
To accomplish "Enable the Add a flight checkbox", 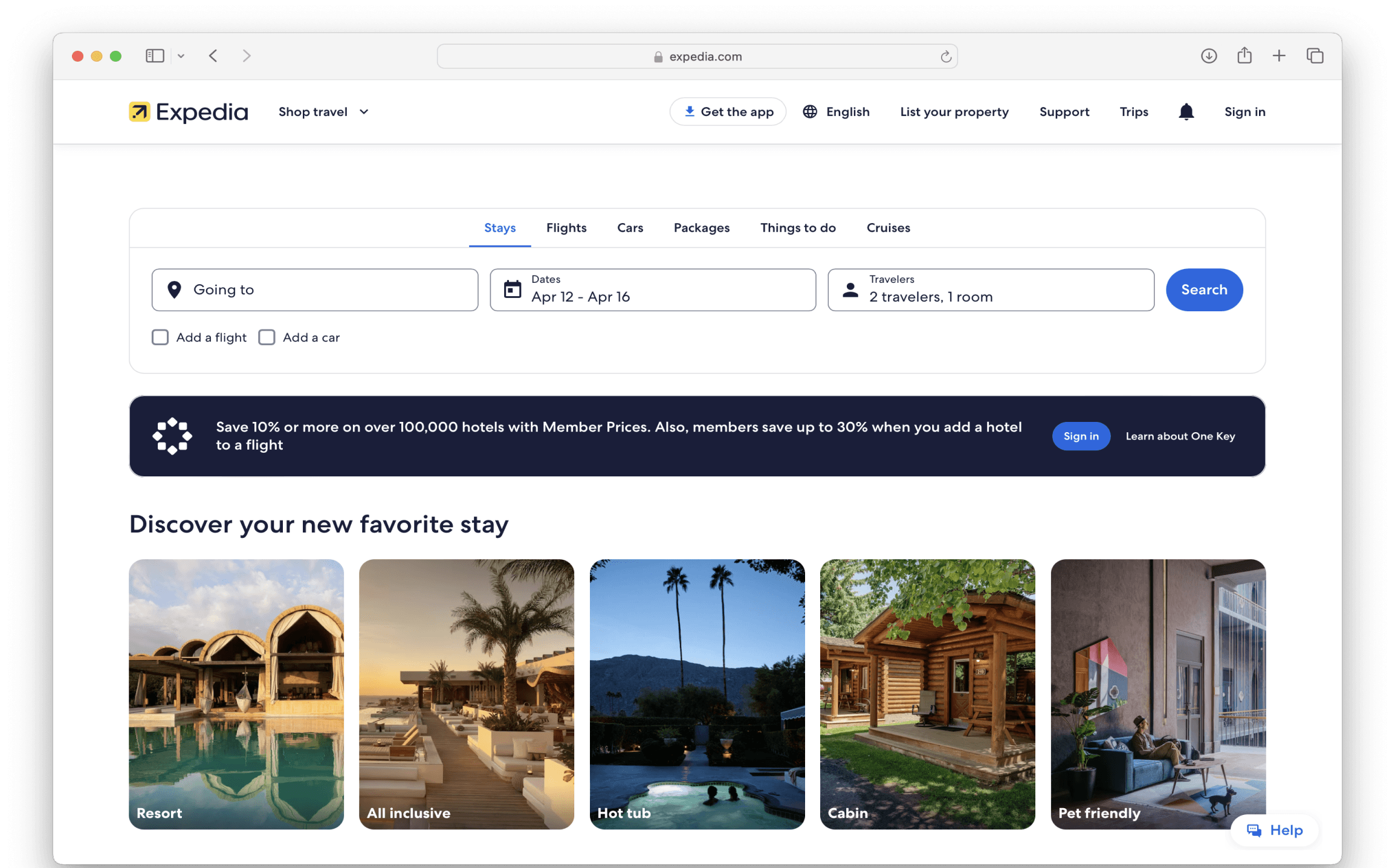I will [160, 337].
